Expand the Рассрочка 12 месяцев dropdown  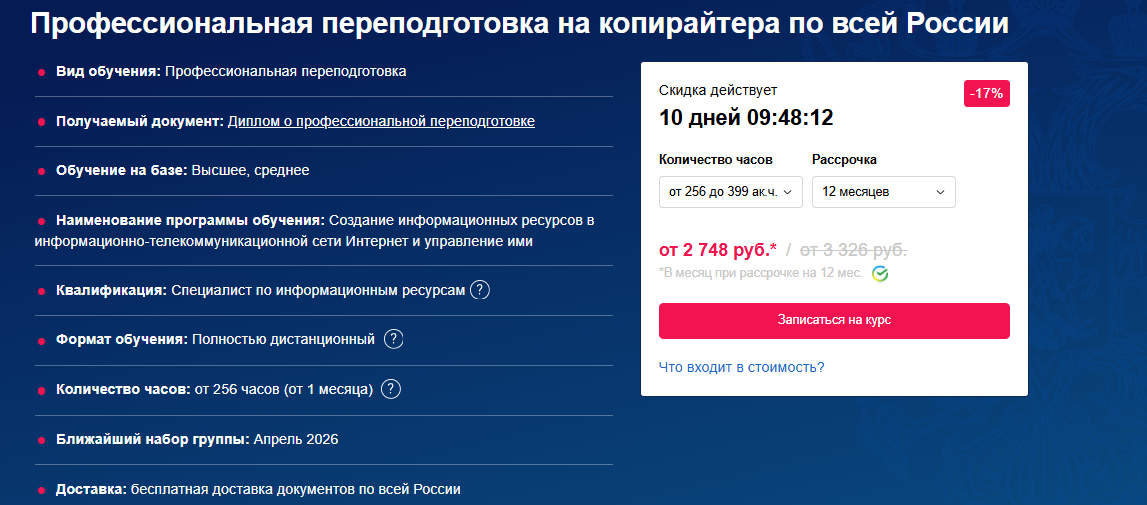(883, 192)
